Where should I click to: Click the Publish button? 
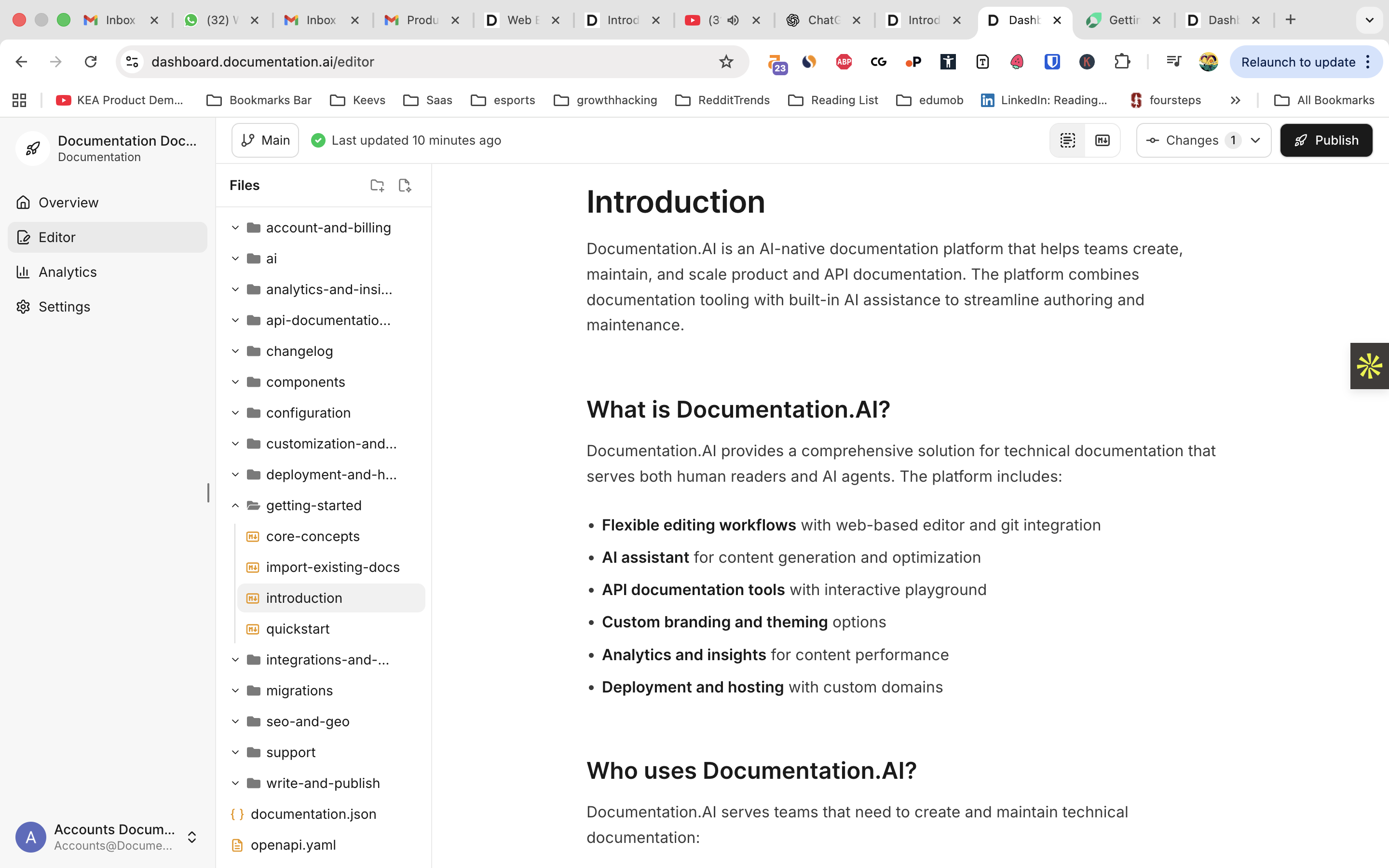coord(1326,139)
